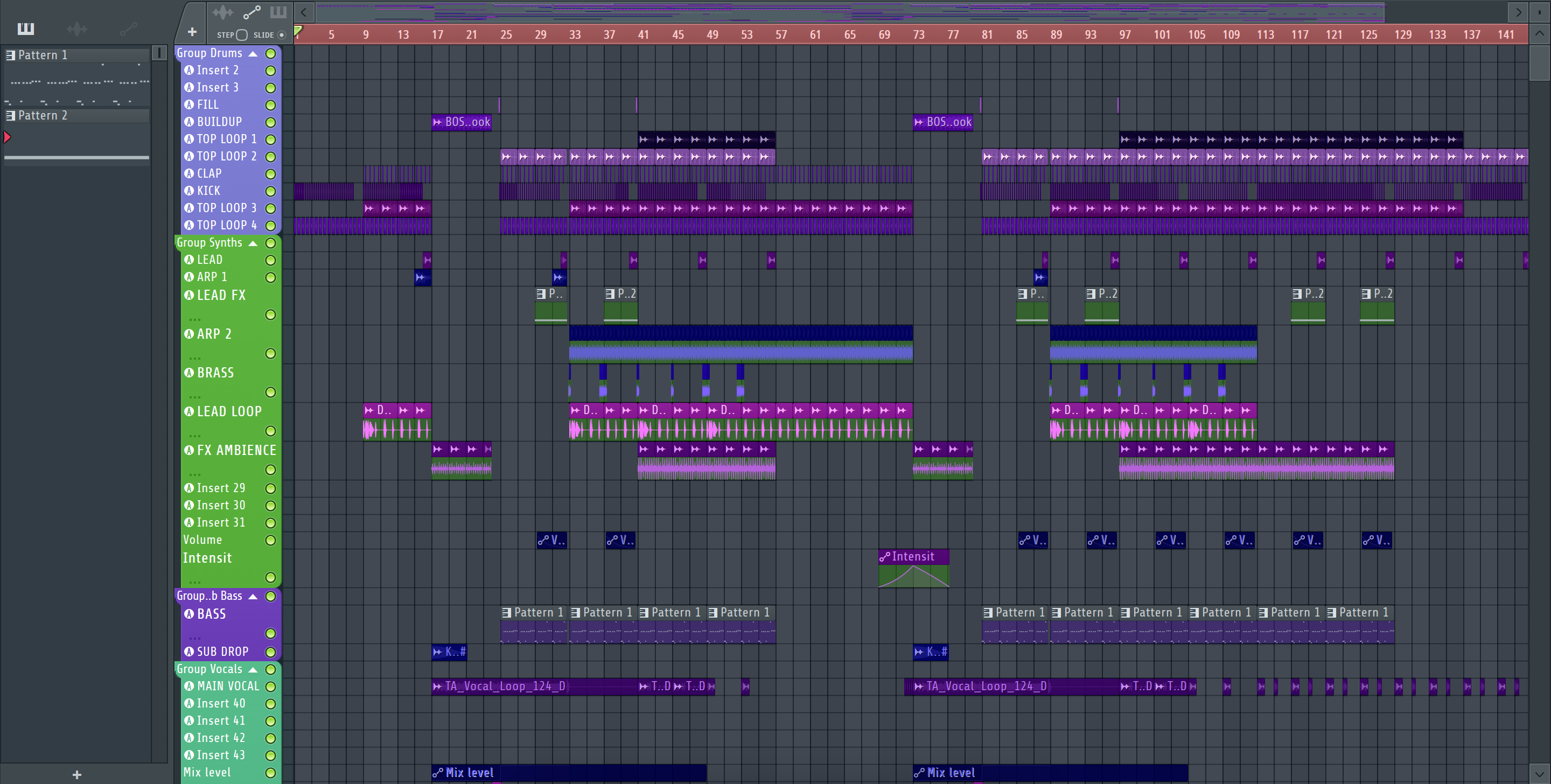This screenshot has height=784, width=1551.
Task: Switch to automation clip focus icon in toolbar
Action: pyautogui.click(x=251, y=12)
